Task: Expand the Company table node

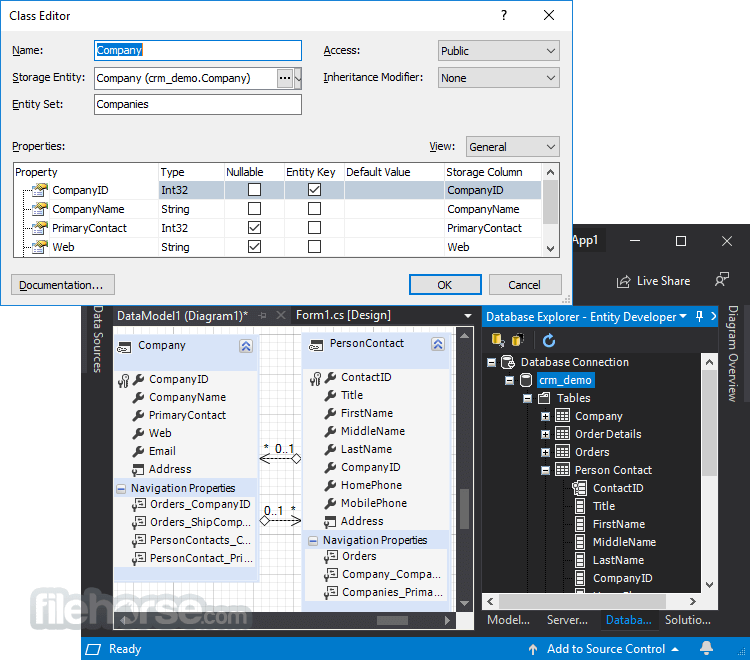Action: (x=545, y=416)
